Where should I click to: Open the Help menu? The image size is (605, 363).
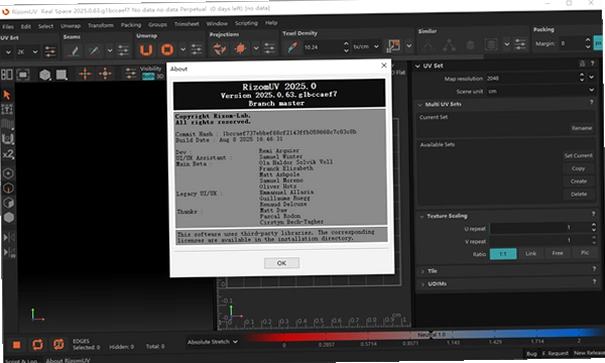point(271,23)
